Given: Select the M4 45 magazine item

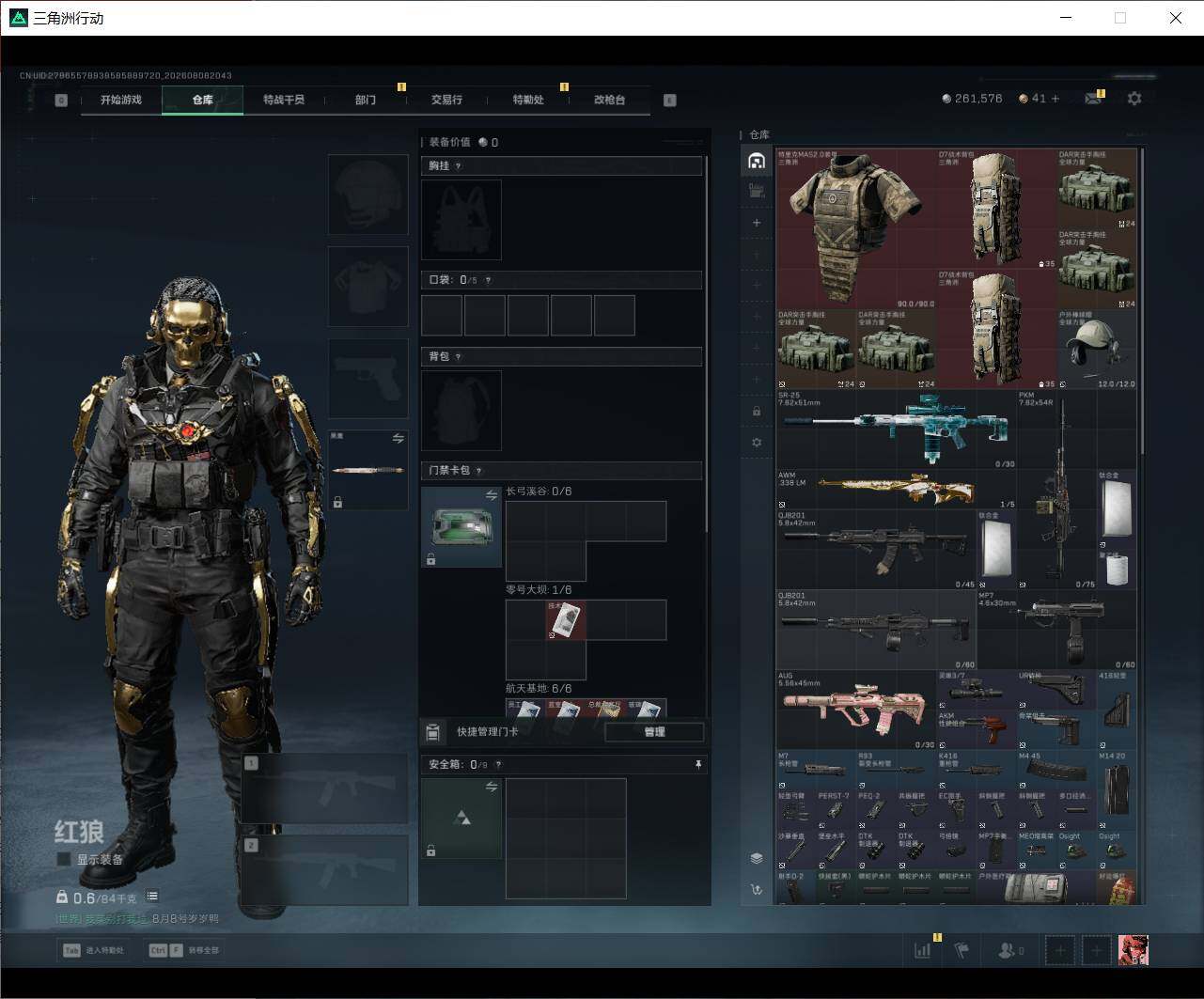Looking at the screenshot, I should point(1056,770).
